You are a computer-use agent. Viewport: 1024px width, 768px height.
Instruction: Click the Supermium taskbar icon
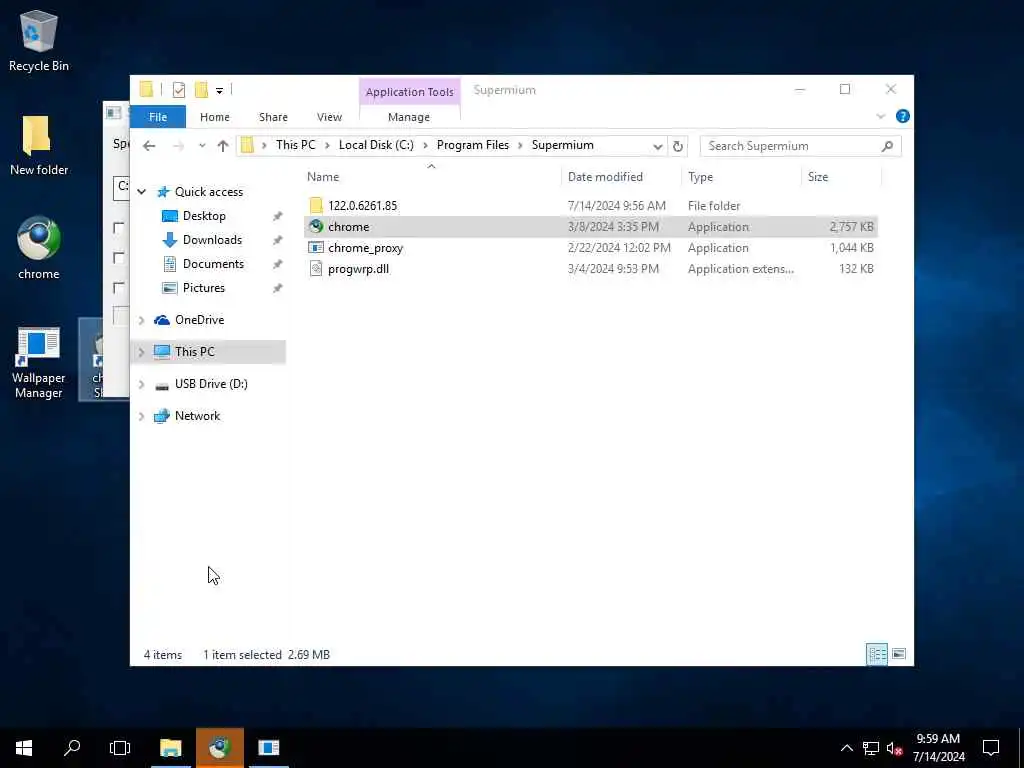(x=219, y=748)
